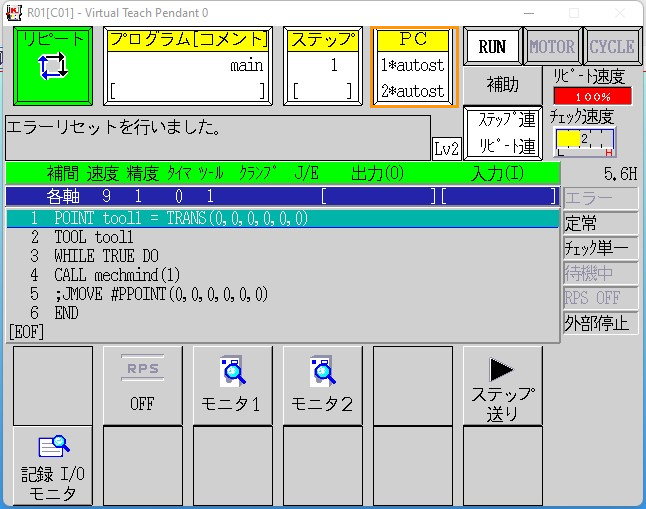Select program line 1 POINT tool1 = TRANS
The width and height of the screenshot is (646, 509).
click(283, 218)
